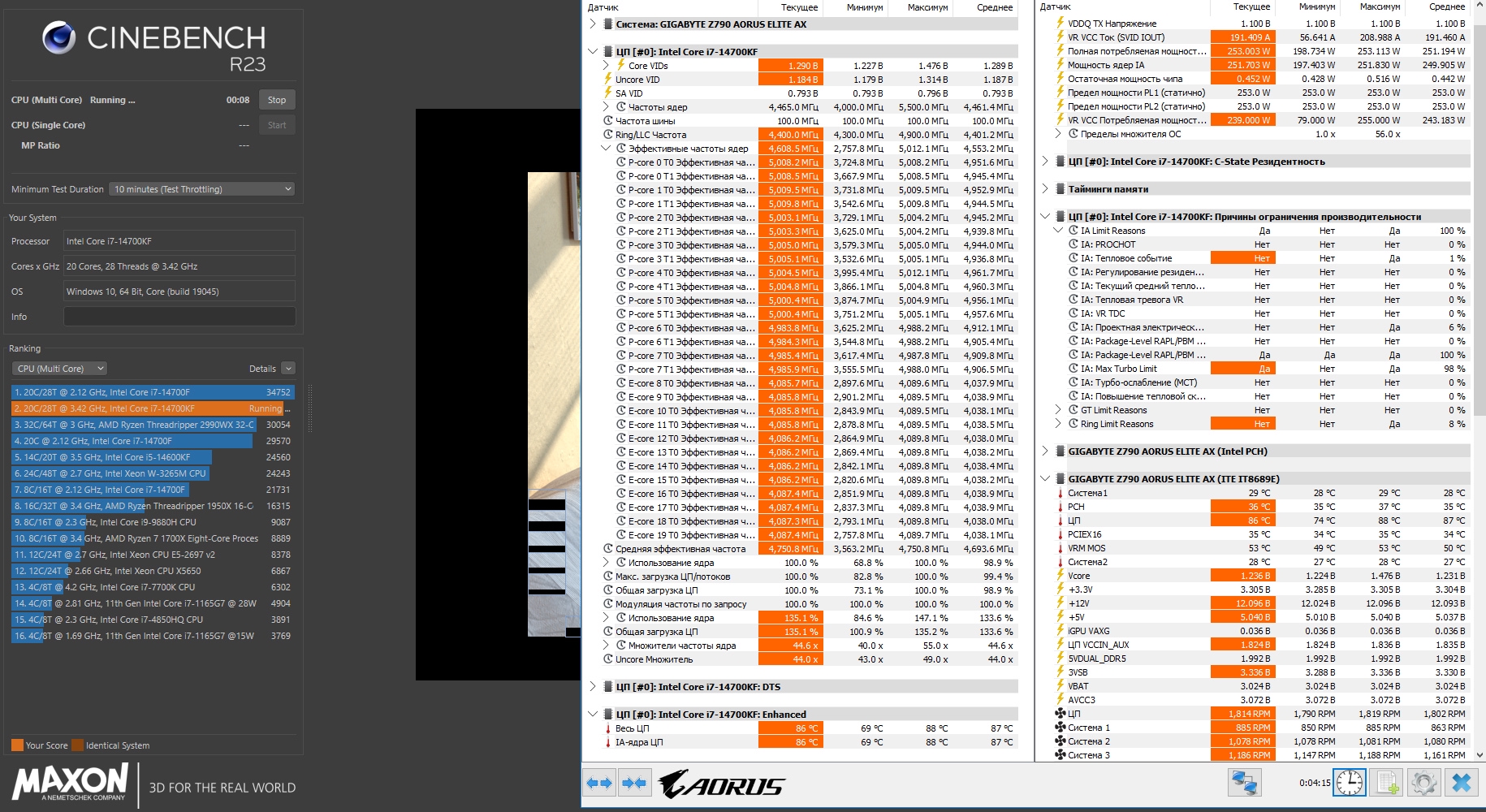Open the CPU (Multi Core) ranking dropdown
The width and height of the screenshot is (1486, 812).
pos(59,369)
